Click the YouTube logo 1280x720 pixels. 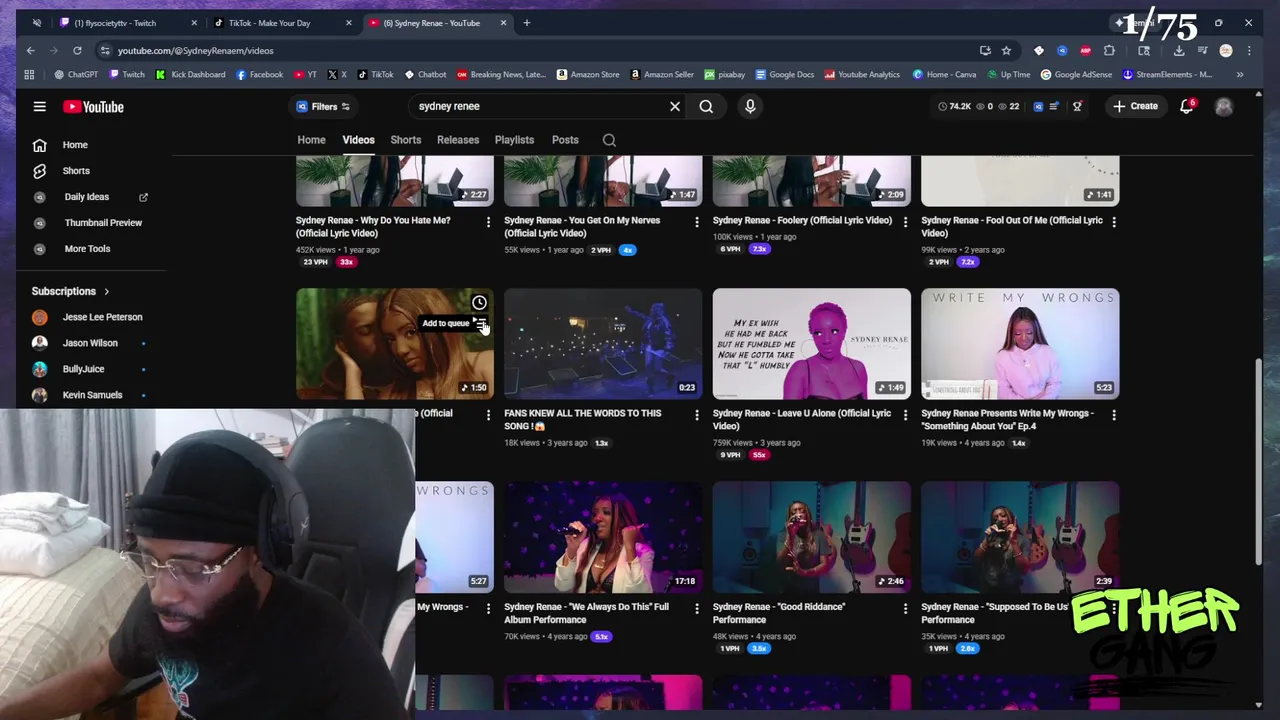click(93, 107)
